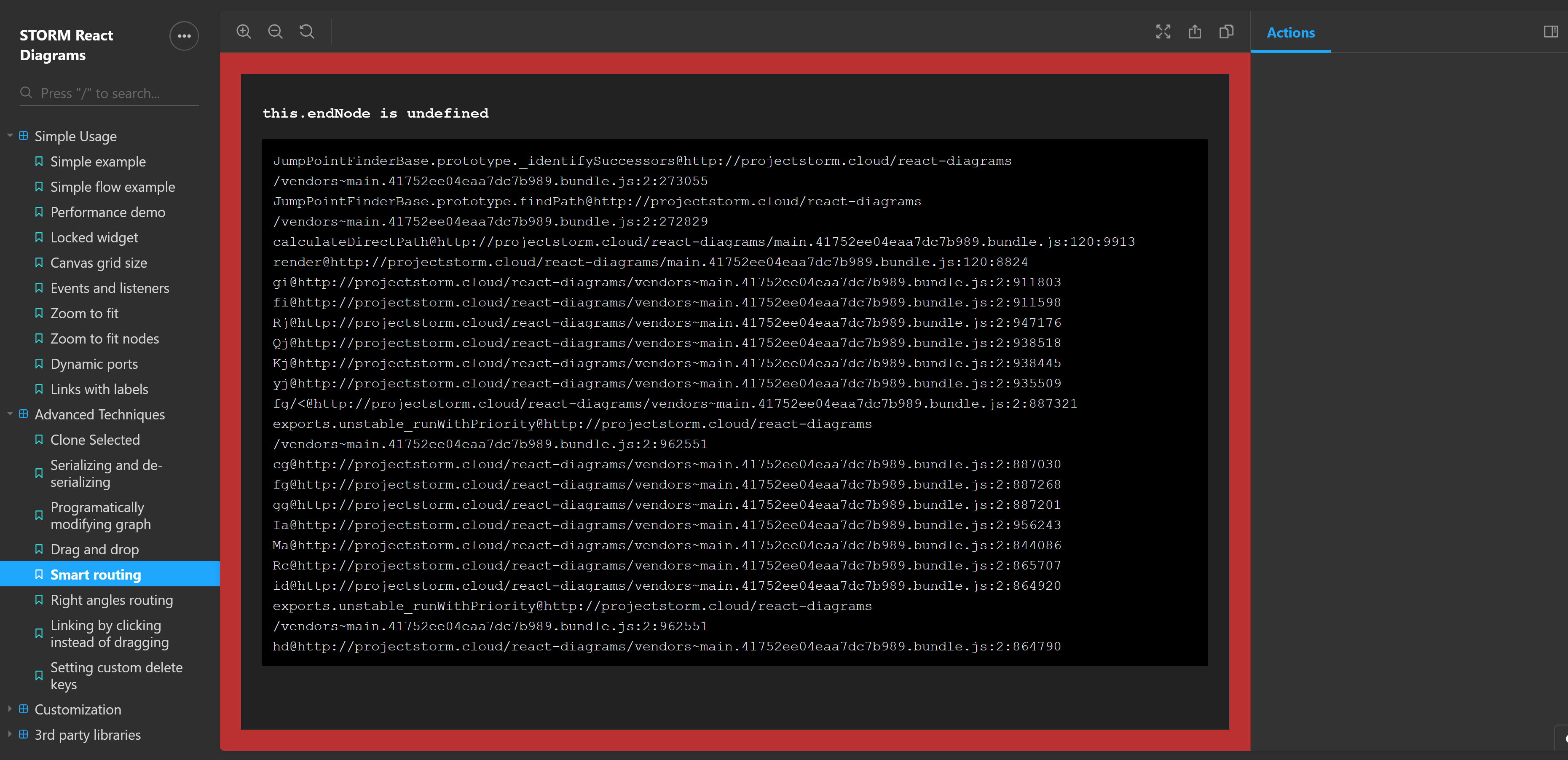Open the export/share story icon

click(1195, 31)
